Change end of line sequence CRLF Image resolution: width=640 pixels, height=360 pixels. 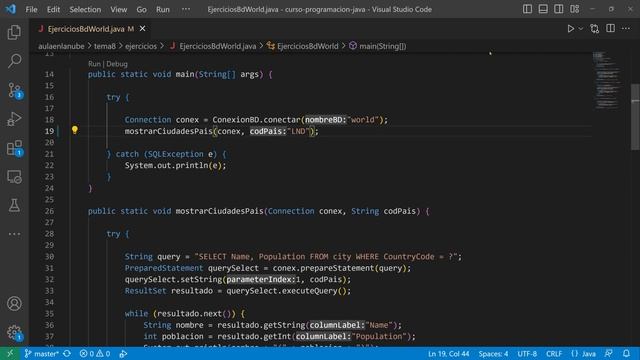553,353
